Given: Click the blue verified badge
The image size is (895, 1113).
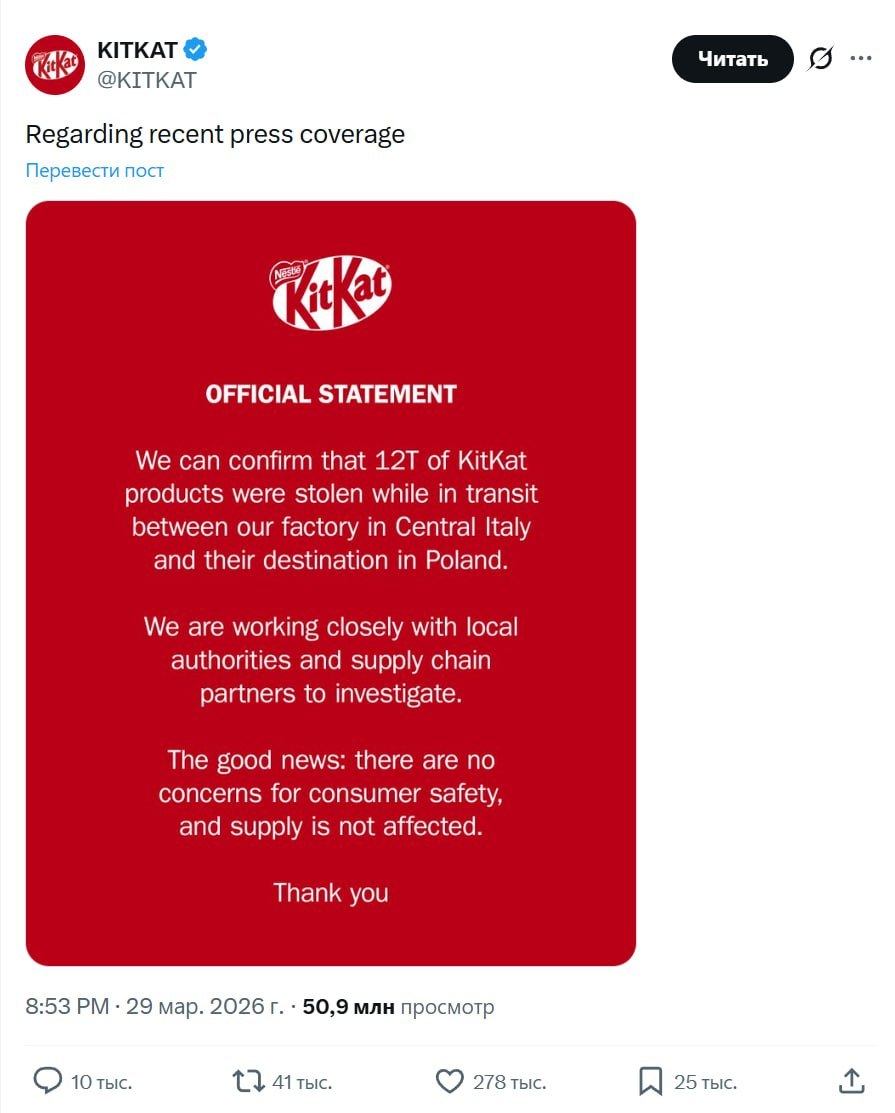Looking at the screenshot, I should (x=195, y=50).
